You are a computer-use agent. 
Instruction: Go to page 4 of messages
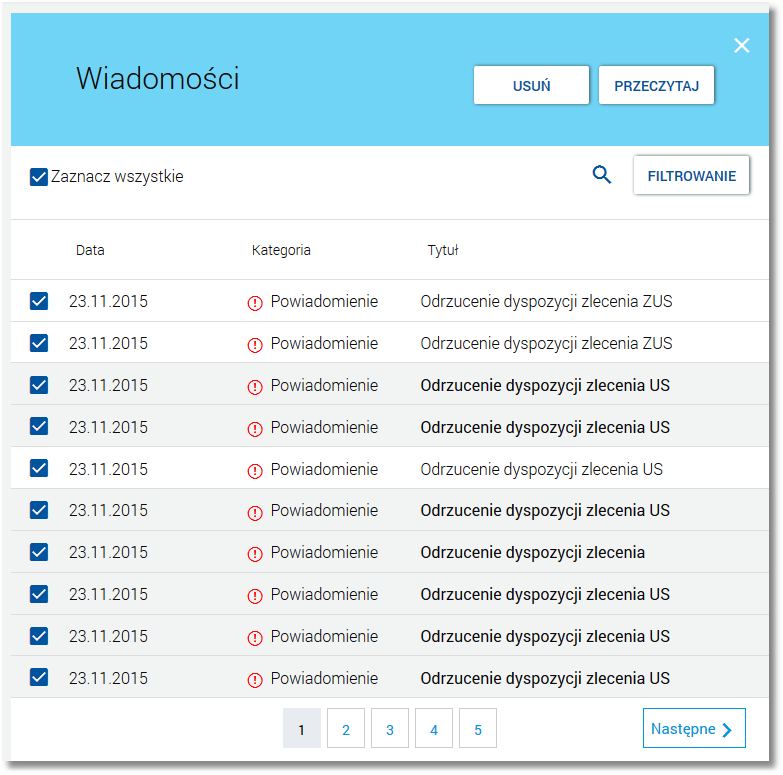[x=433, y=728]
